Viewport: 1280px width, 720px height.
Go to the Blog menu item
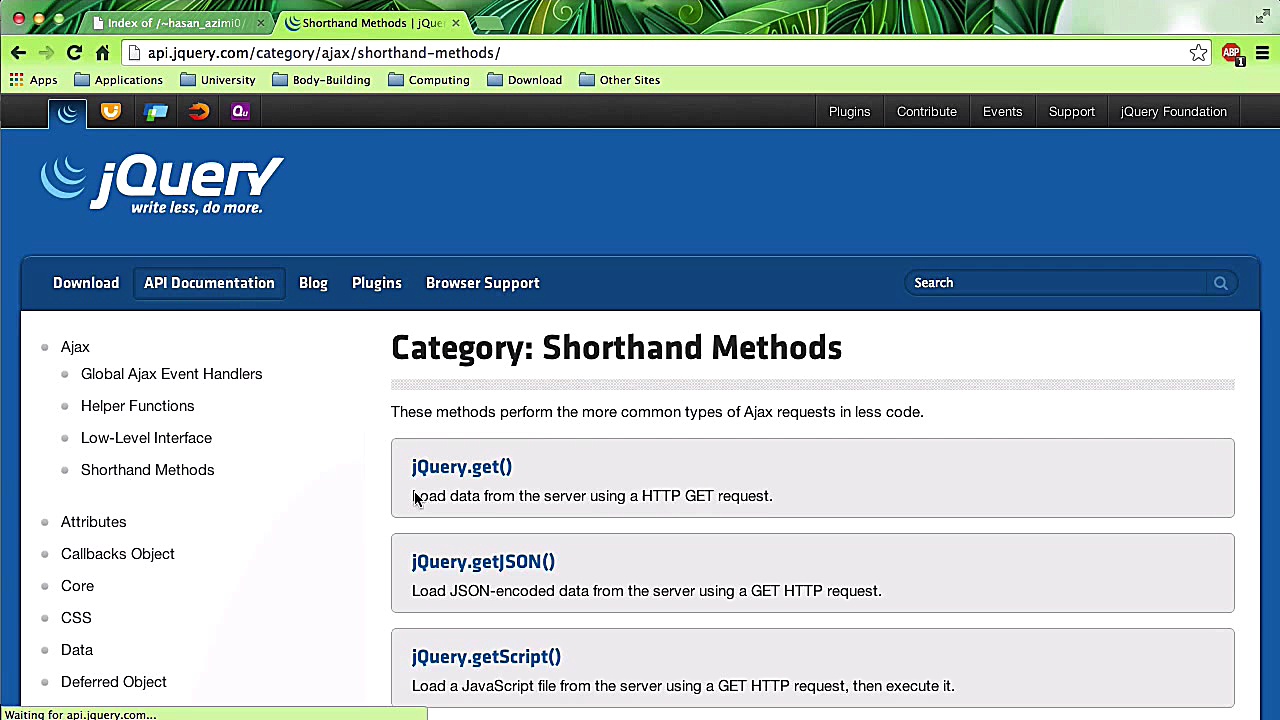[313, 283]
